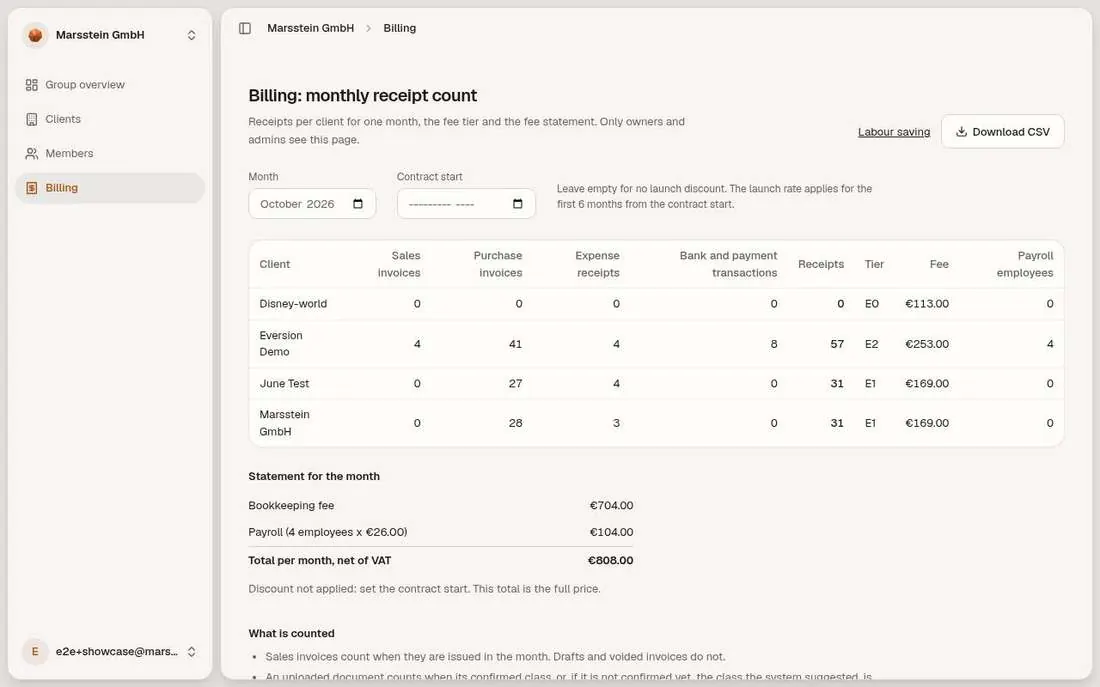Toggle the sidebar panel icon
This screenshot has height=687, width=1100.
click(245, 28)
